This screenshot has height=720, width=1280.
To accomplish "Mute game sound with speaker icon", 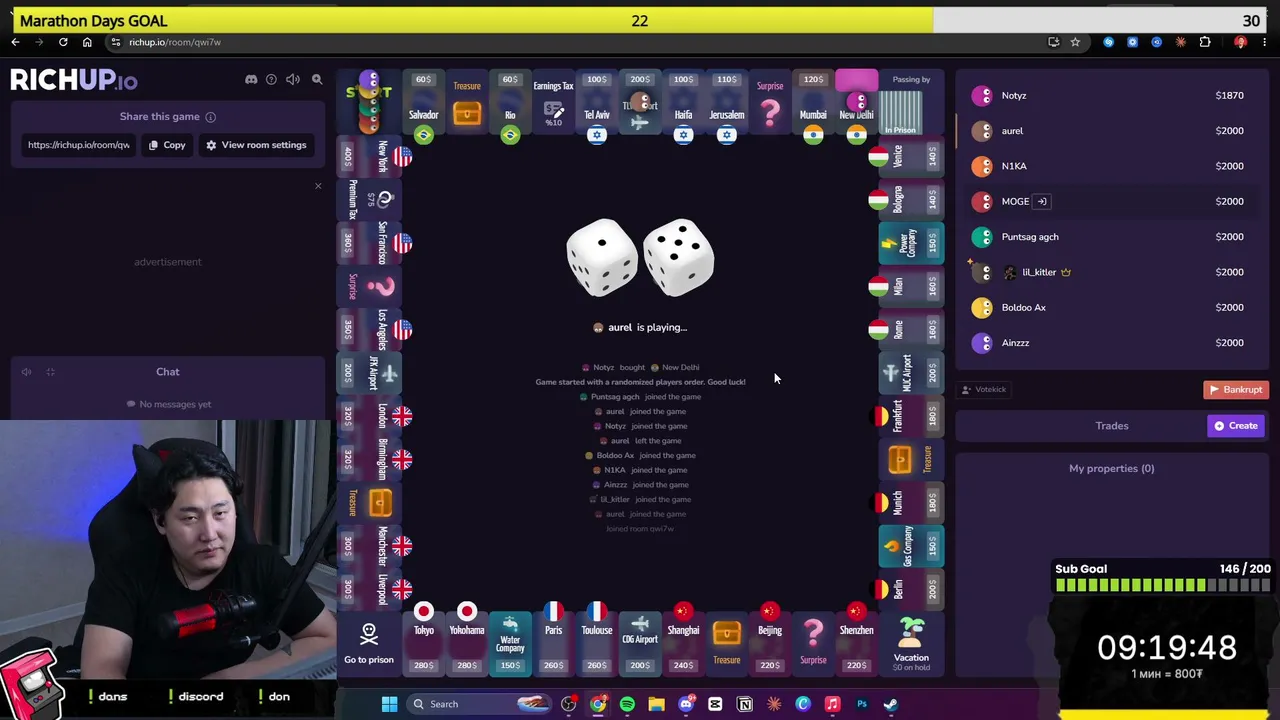I will (x=293, y=80).
